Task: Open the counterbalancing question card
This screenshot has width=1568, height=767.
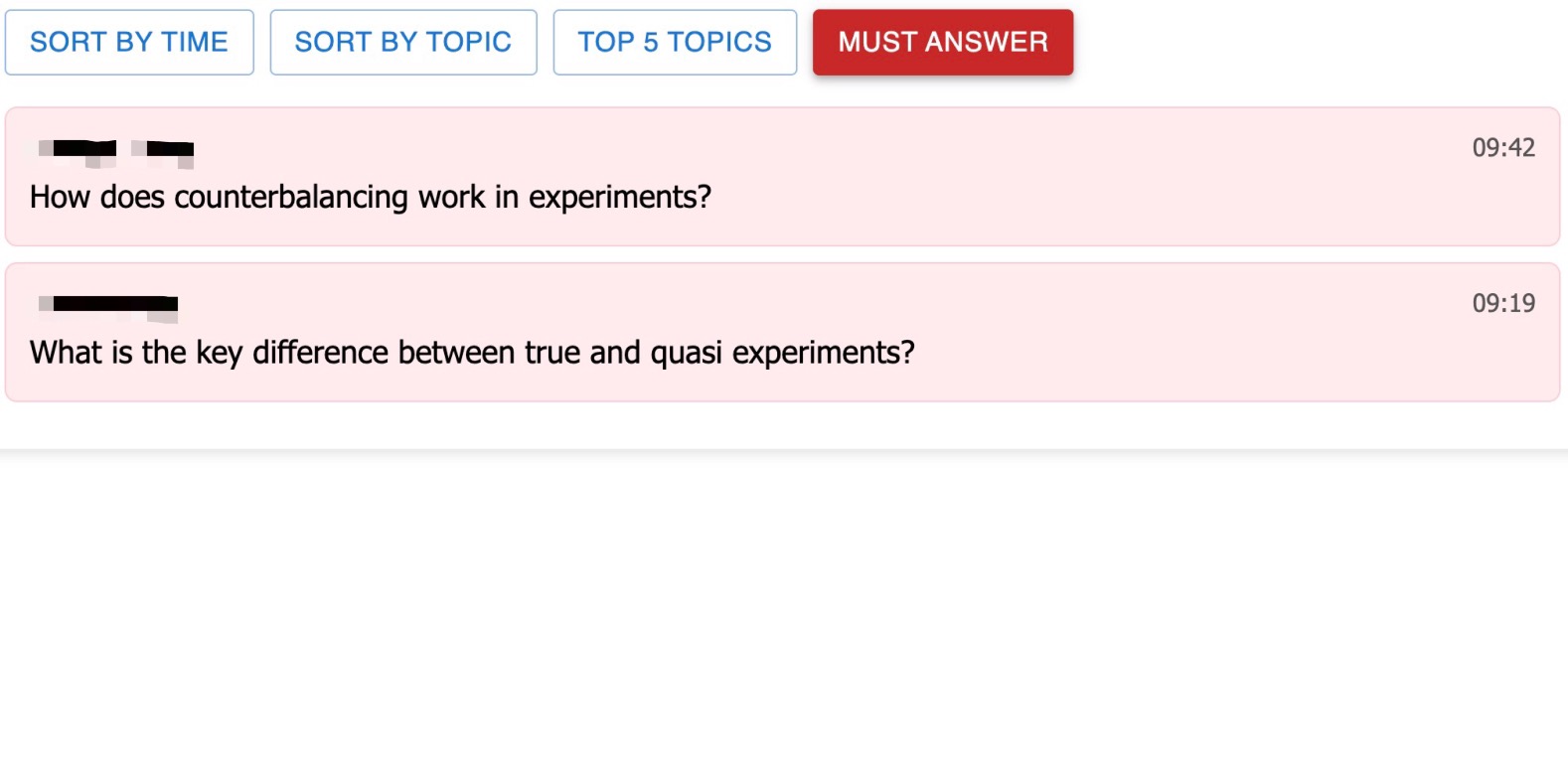Action: coord(782,176)
